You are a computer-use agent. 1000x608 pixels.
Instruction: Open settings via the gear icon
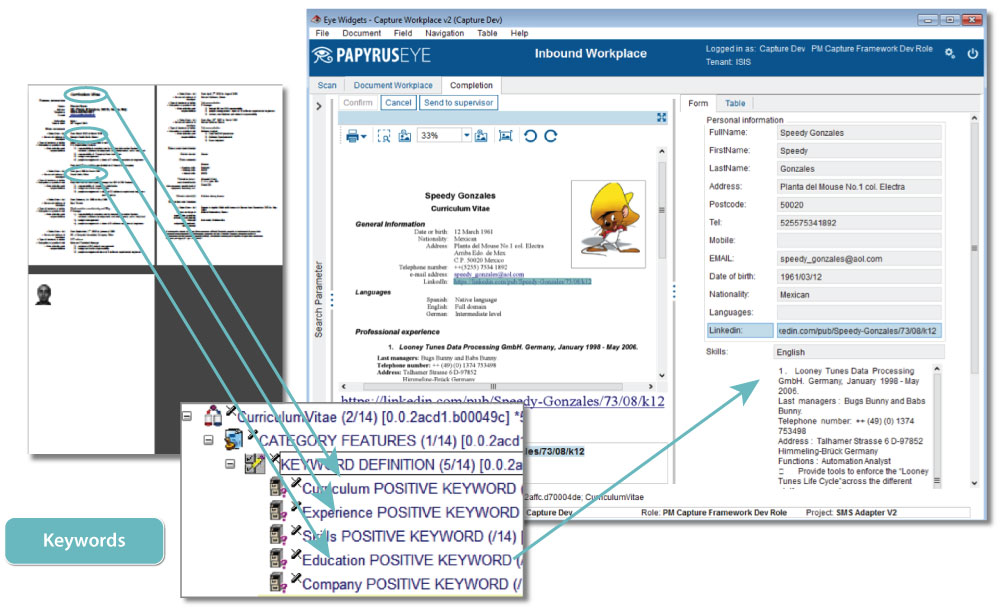[x=950, y=54]
